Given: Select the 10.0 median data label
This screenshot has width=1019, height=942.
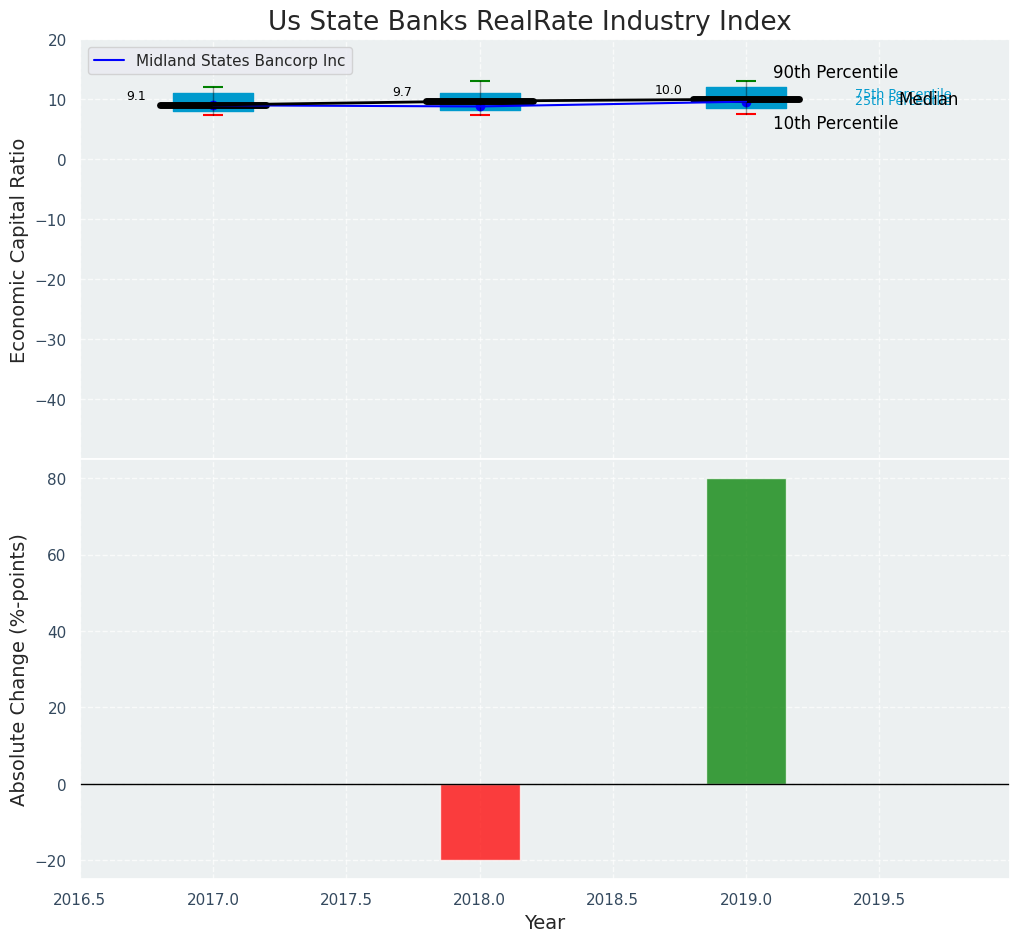Looking at the screenshot, I should 668,90.
